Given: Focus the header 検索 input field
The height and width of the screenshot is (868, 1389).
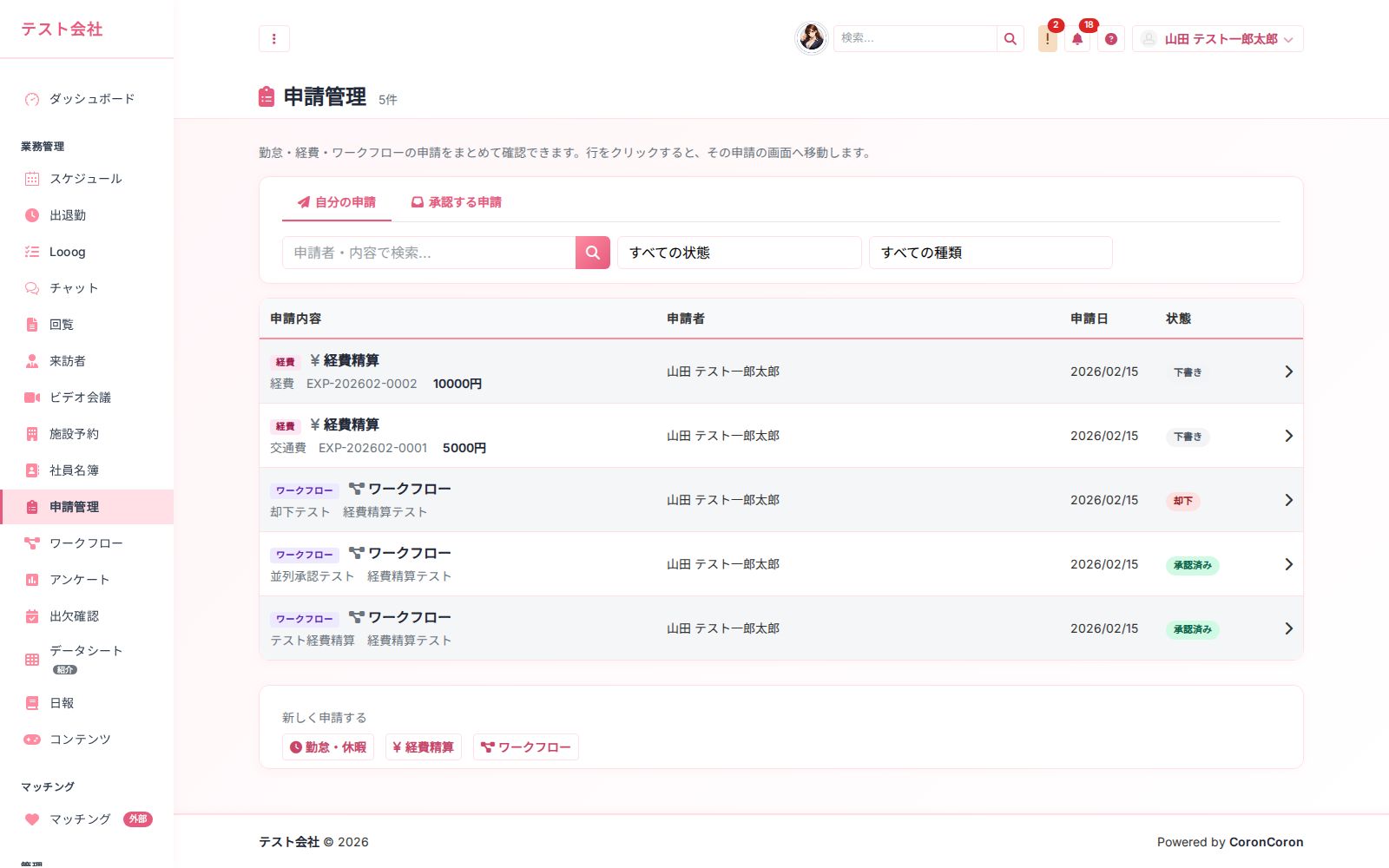Looking at the screenshot, I should (915, 38).
